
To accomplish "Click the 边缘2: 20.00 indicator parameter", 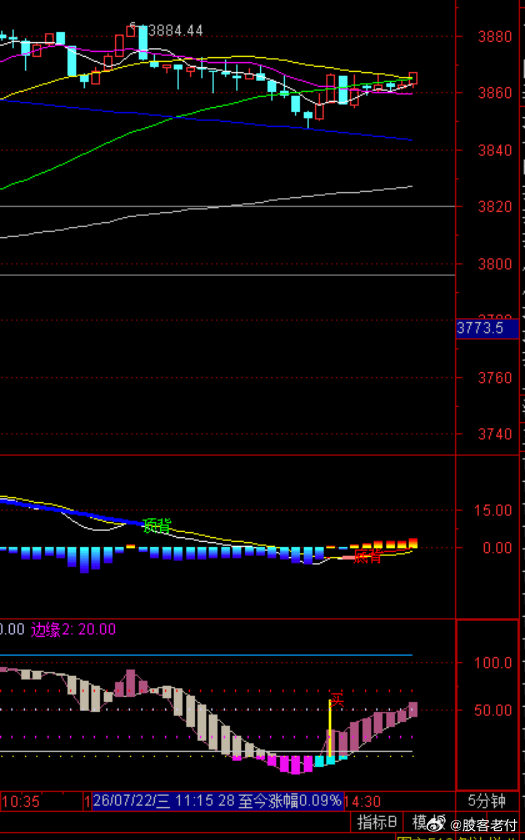I will pos(73,629).
